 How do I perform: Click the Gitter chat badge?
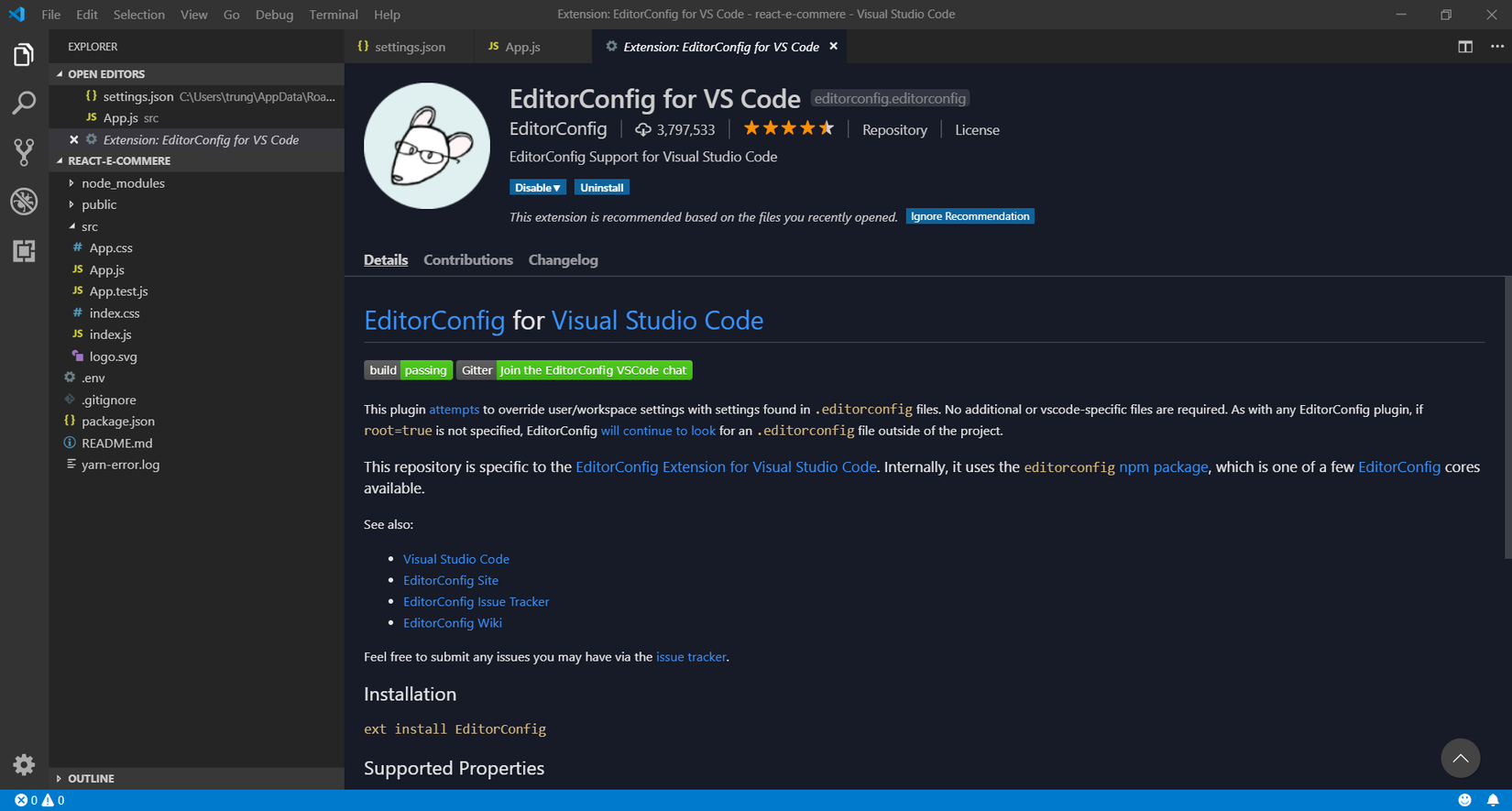point(575,370)
